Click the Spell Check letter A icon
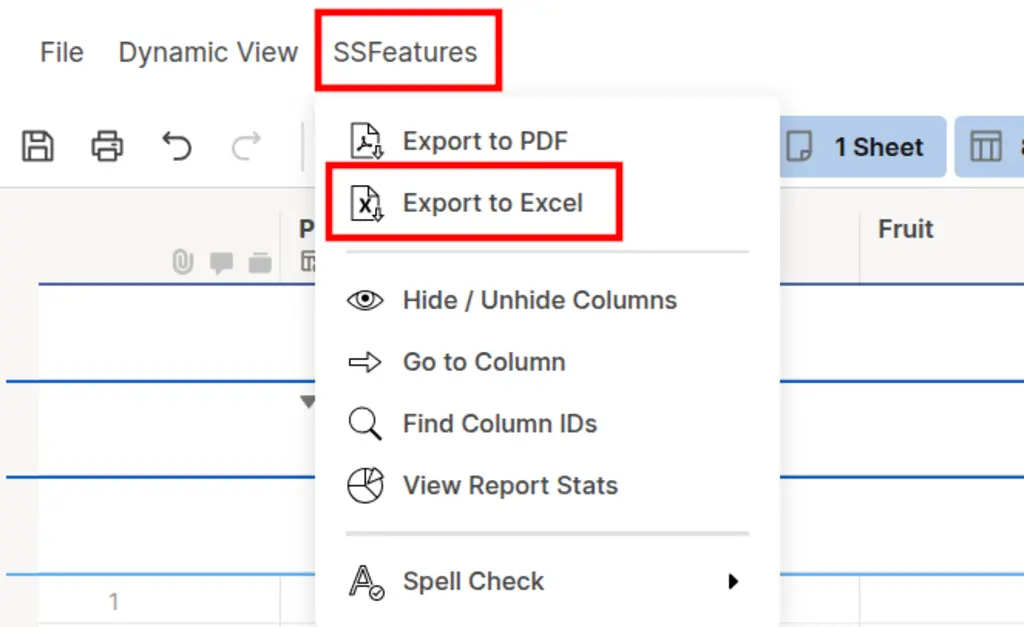This screenshot has height=627, width=1024. pyautogui.click(x=366, y=582)
